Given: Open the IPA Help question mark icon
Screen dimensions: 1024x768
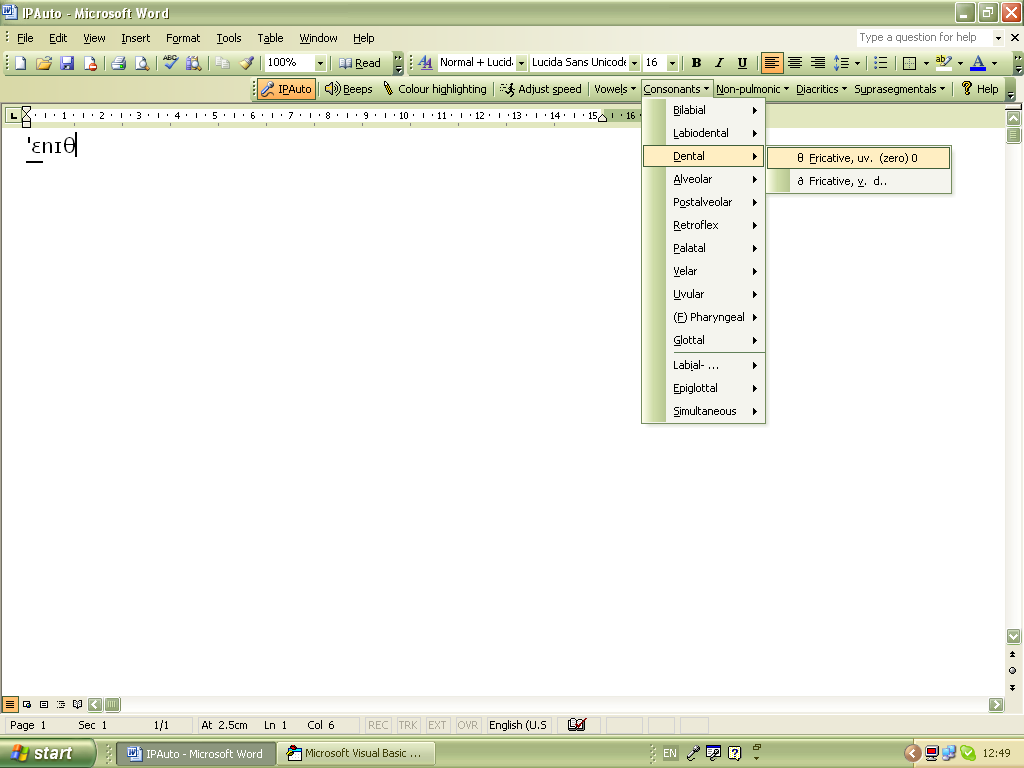Looking at the screenshot, I should coord(967,88).
